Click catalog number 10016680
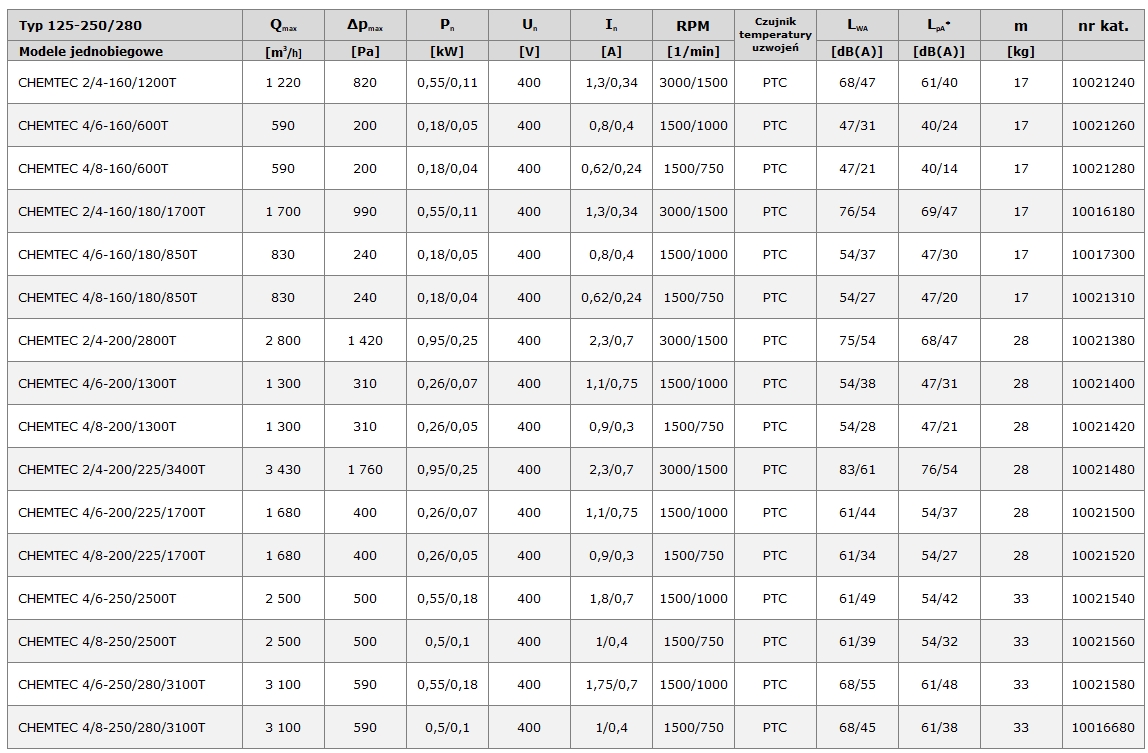 1102,728
